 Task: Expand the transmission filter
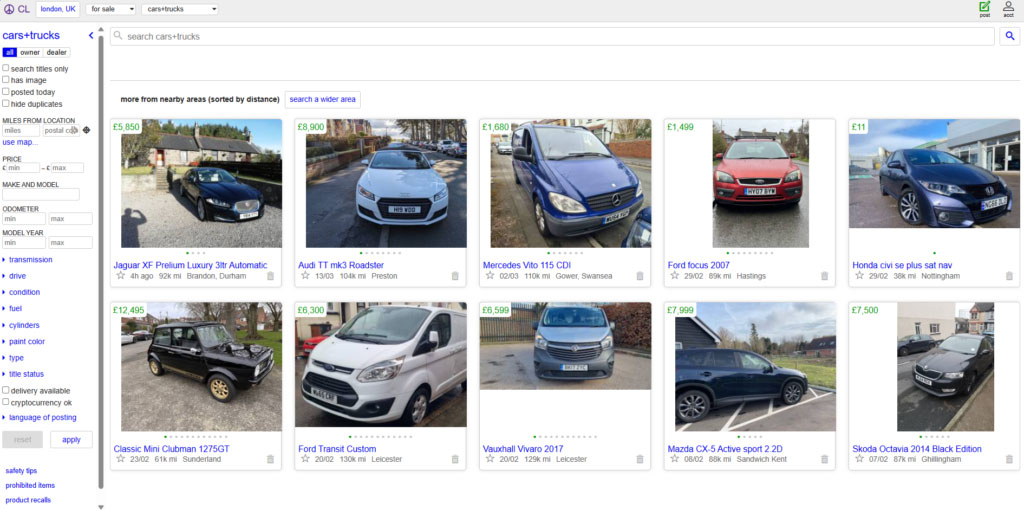point(27,259)
